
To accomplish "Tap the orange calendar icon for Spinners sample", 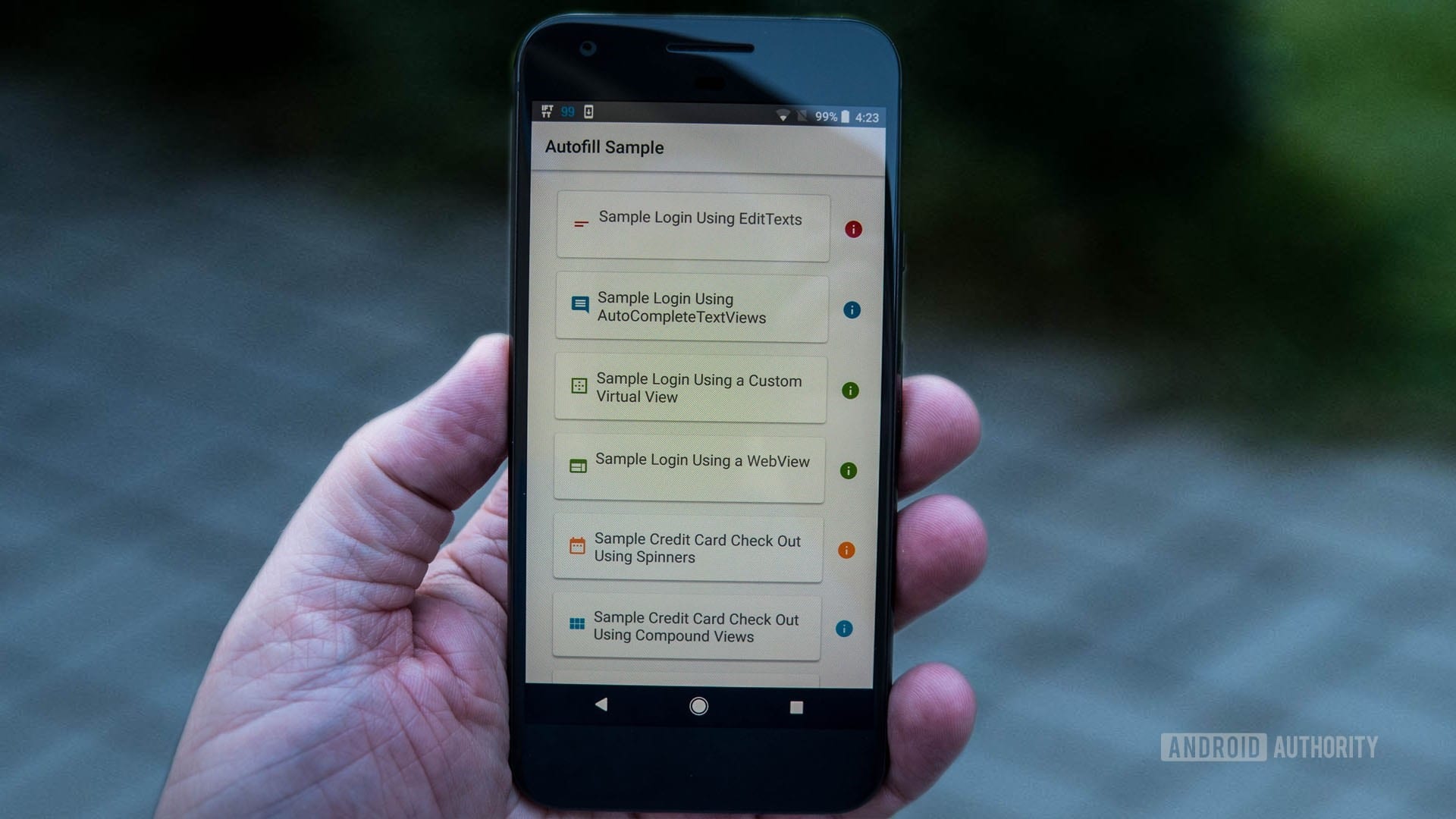I will 578,548.
